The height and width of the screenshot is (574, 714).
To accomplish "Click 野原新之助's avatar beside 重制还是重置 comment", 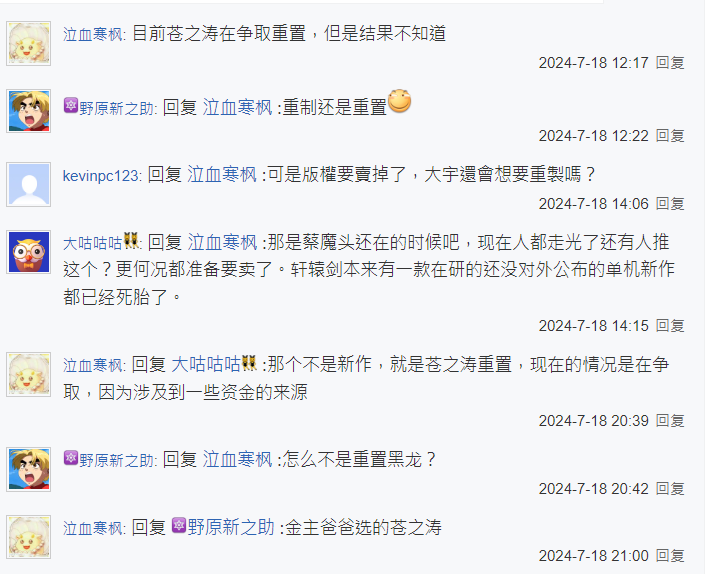I will (28, 111).
